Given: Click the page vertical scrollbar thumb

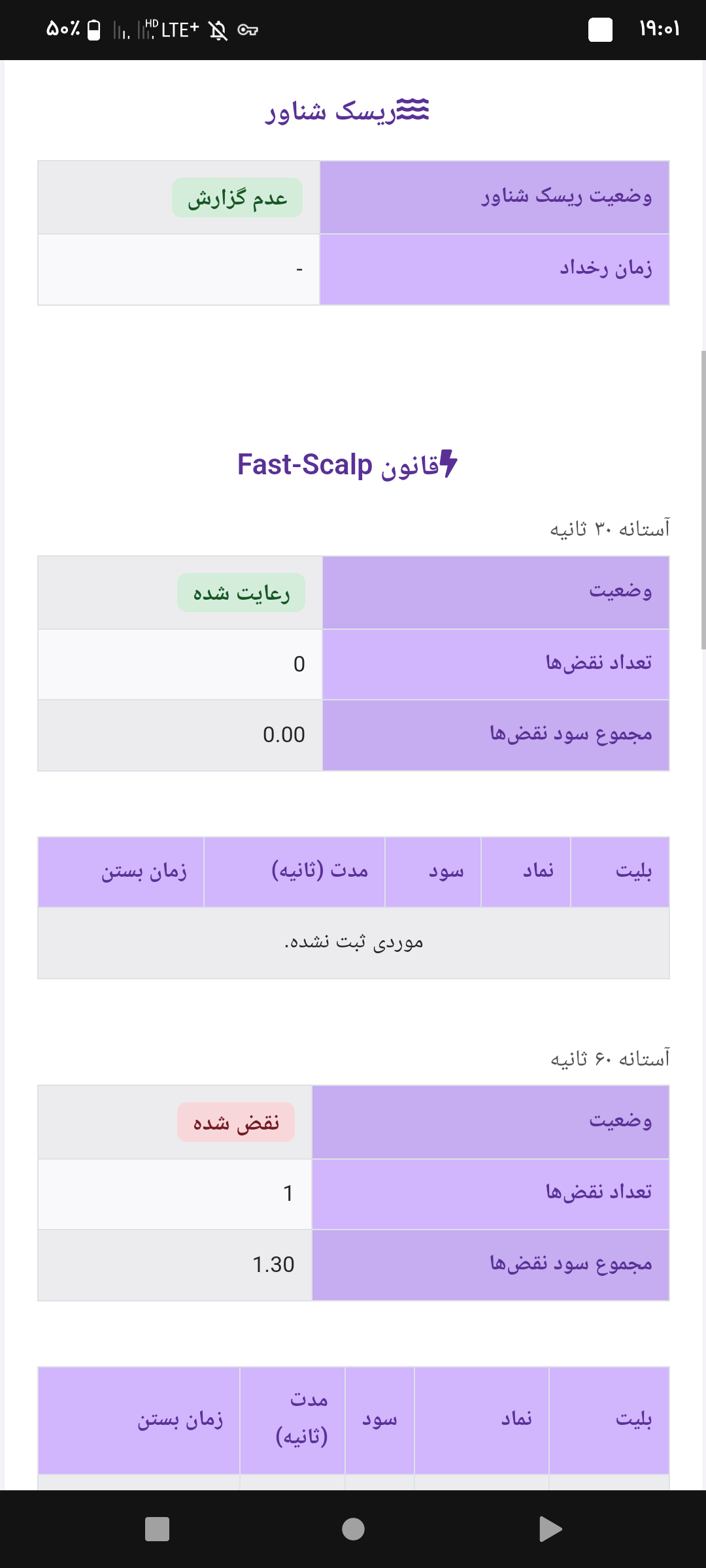Looking at the screenshot, I should tap(703, 500).
